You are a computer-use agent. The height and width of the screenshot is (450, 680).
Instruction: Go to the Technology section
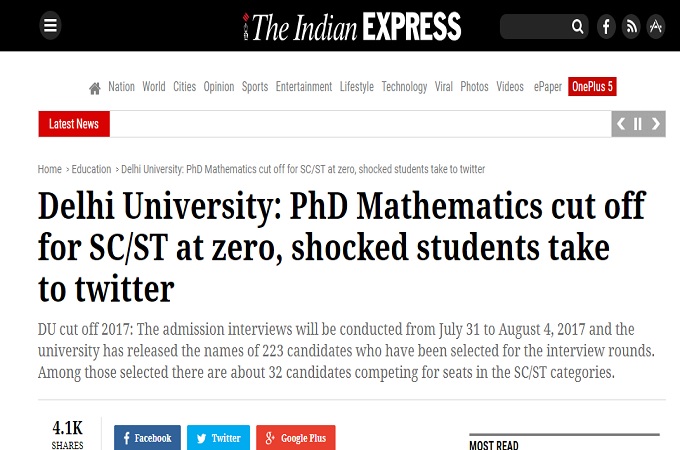[404, 87]
